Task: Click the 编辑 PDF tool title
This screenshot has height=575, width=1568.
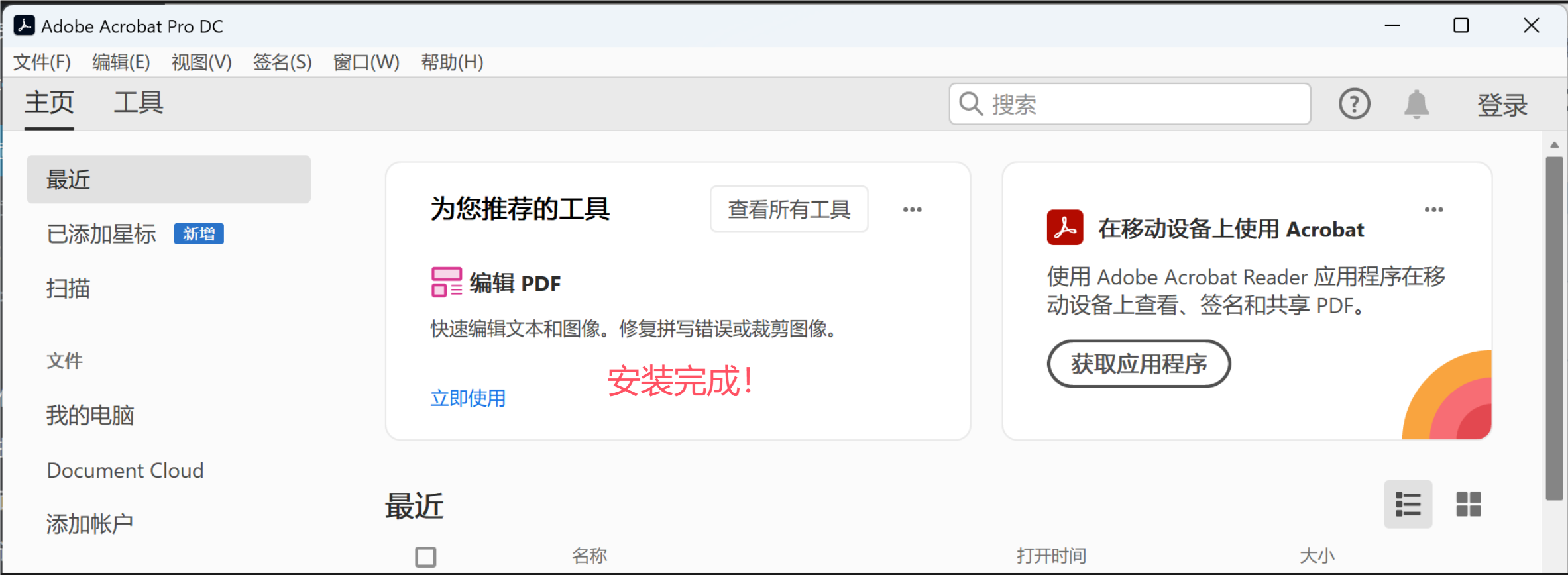Action: pos(515,283)
